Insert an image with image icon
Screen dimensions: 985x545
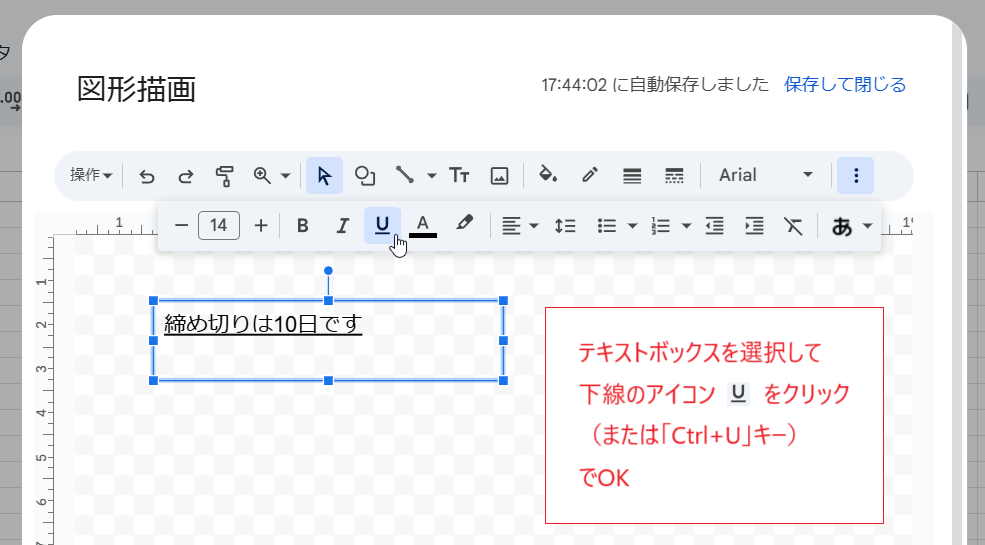point(499,176)
